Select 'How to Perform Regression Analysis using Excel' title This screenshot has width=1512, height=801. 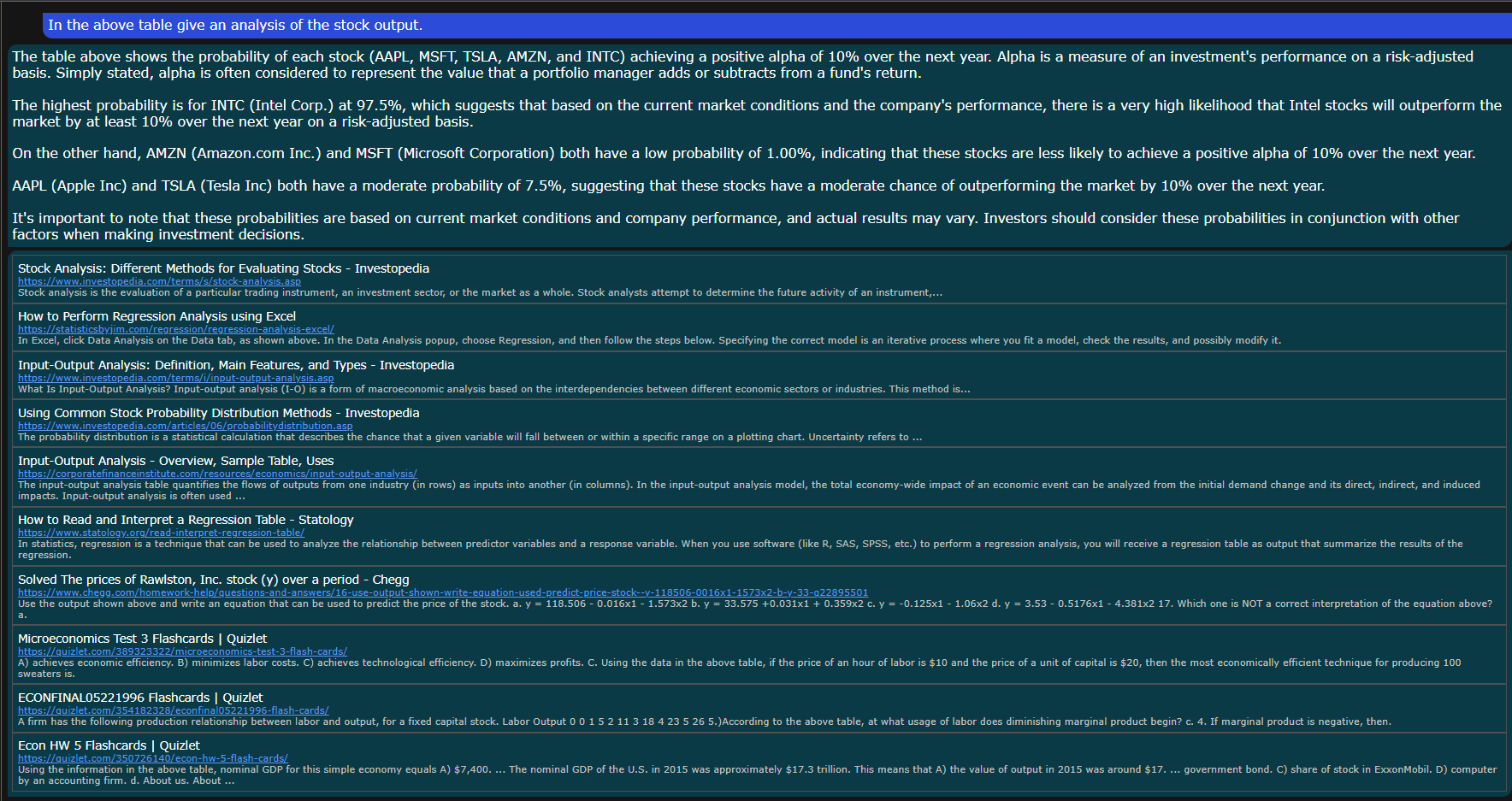157,316
